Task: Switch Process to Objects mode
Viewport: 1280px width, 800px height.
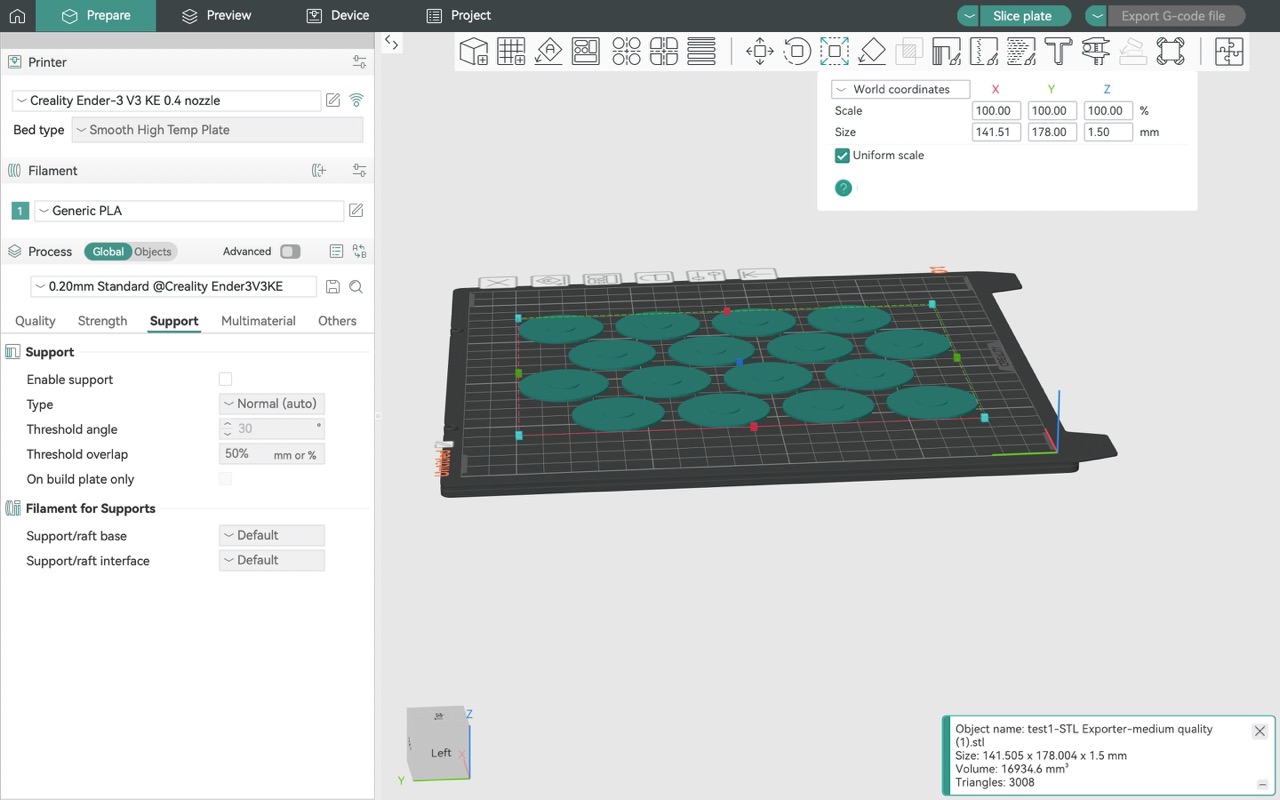Action: coord(153,252)
